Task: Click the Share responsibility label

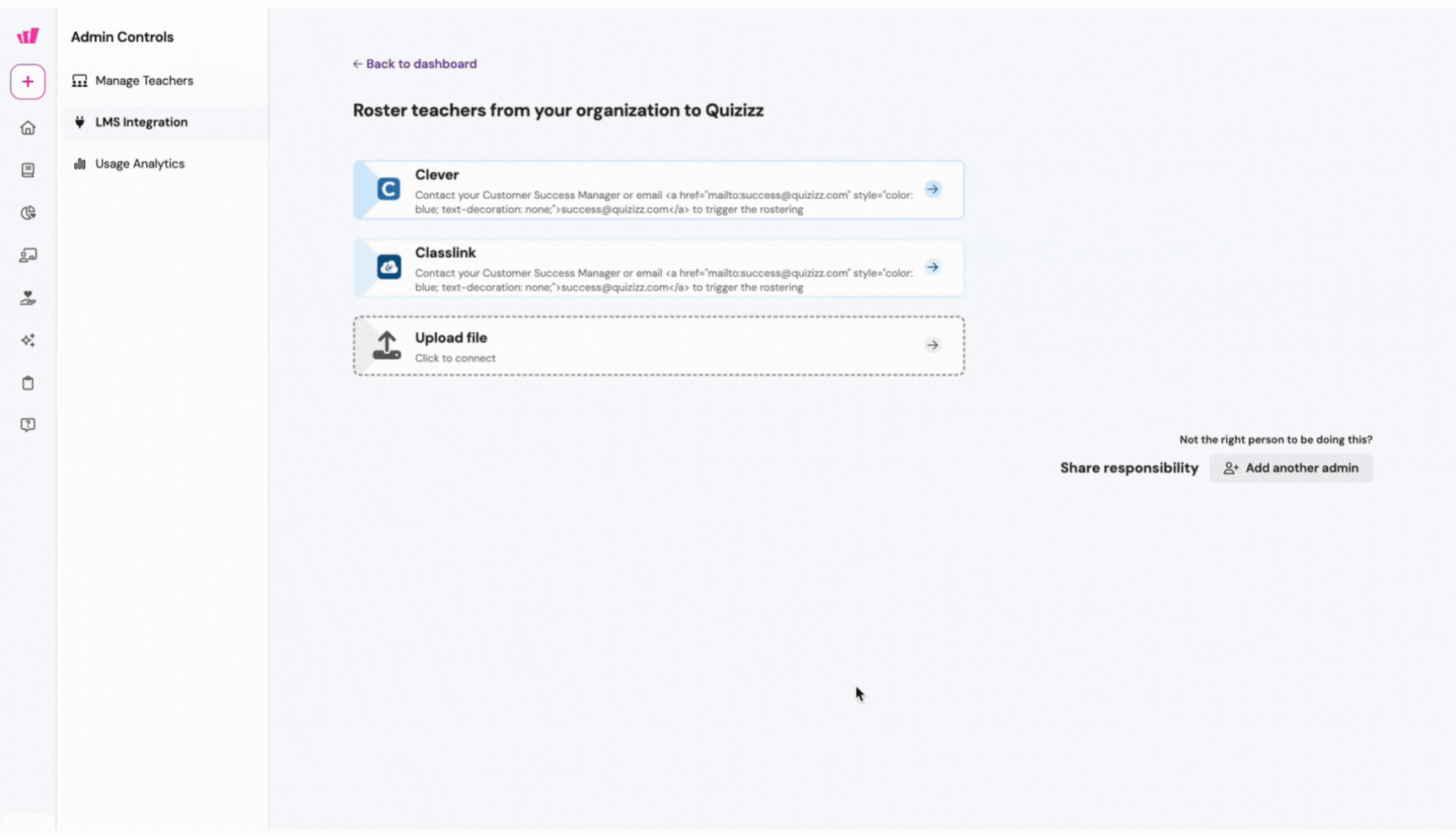Action: [1129, 468]
